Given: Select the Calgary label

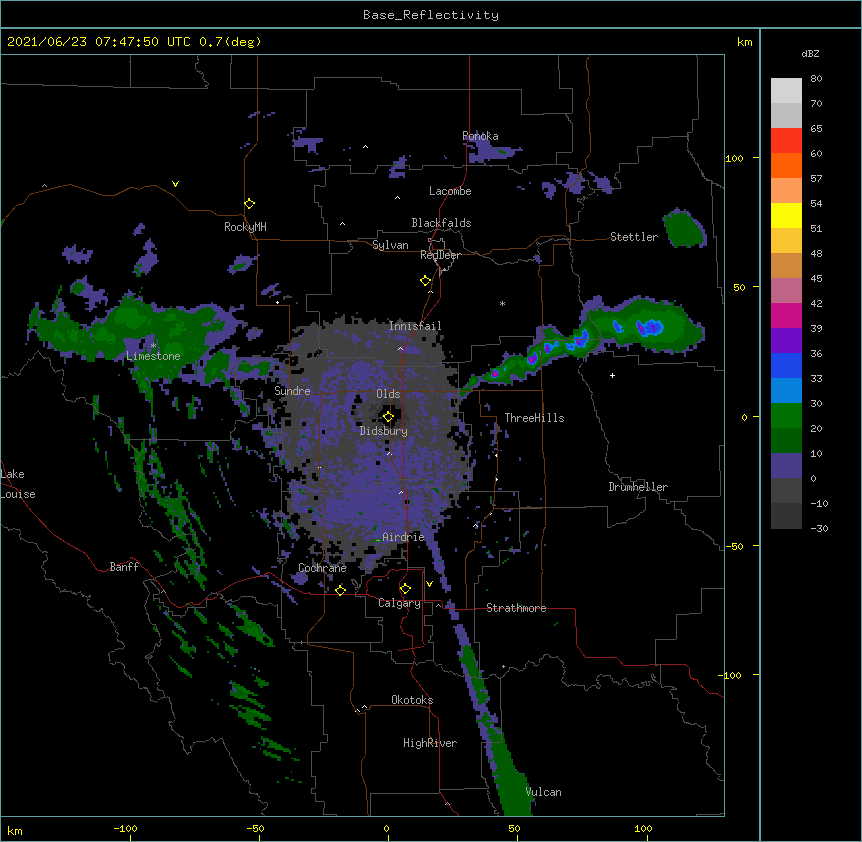Looking at the screenshot, I should click(399, 603).
